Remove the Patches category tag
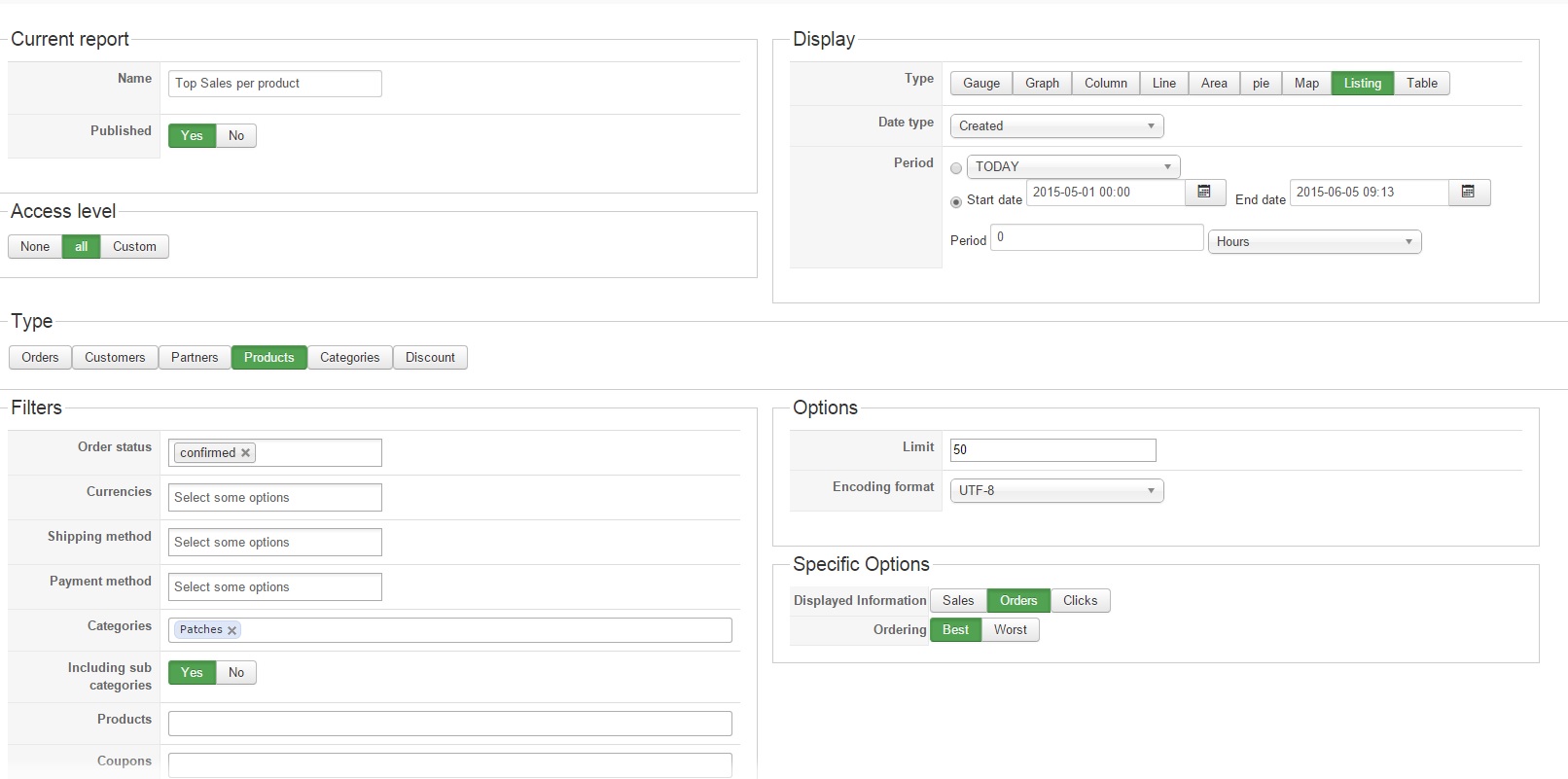The height and width of the screenshot is (779, 1568). pyautogui.click(x=232, y=630)
